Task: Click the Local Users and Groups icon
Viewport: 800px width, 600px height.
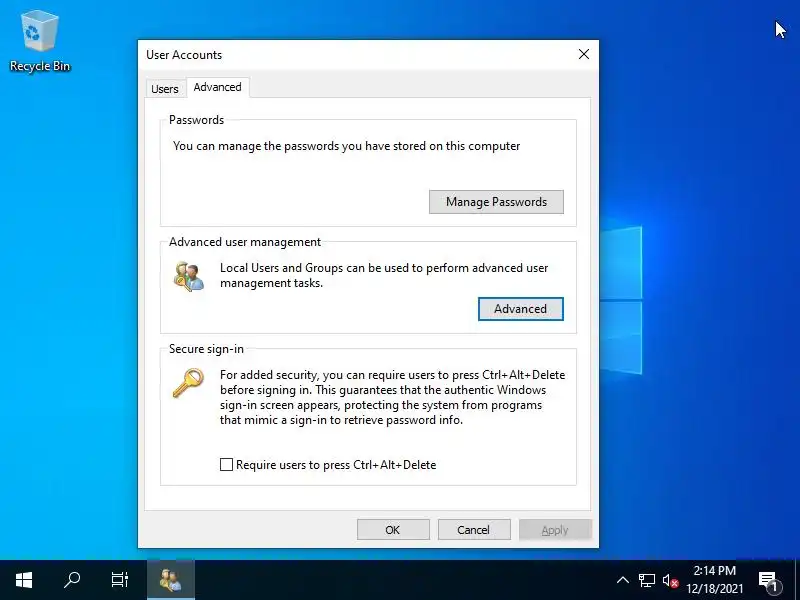Action: [x=189, y=277]
